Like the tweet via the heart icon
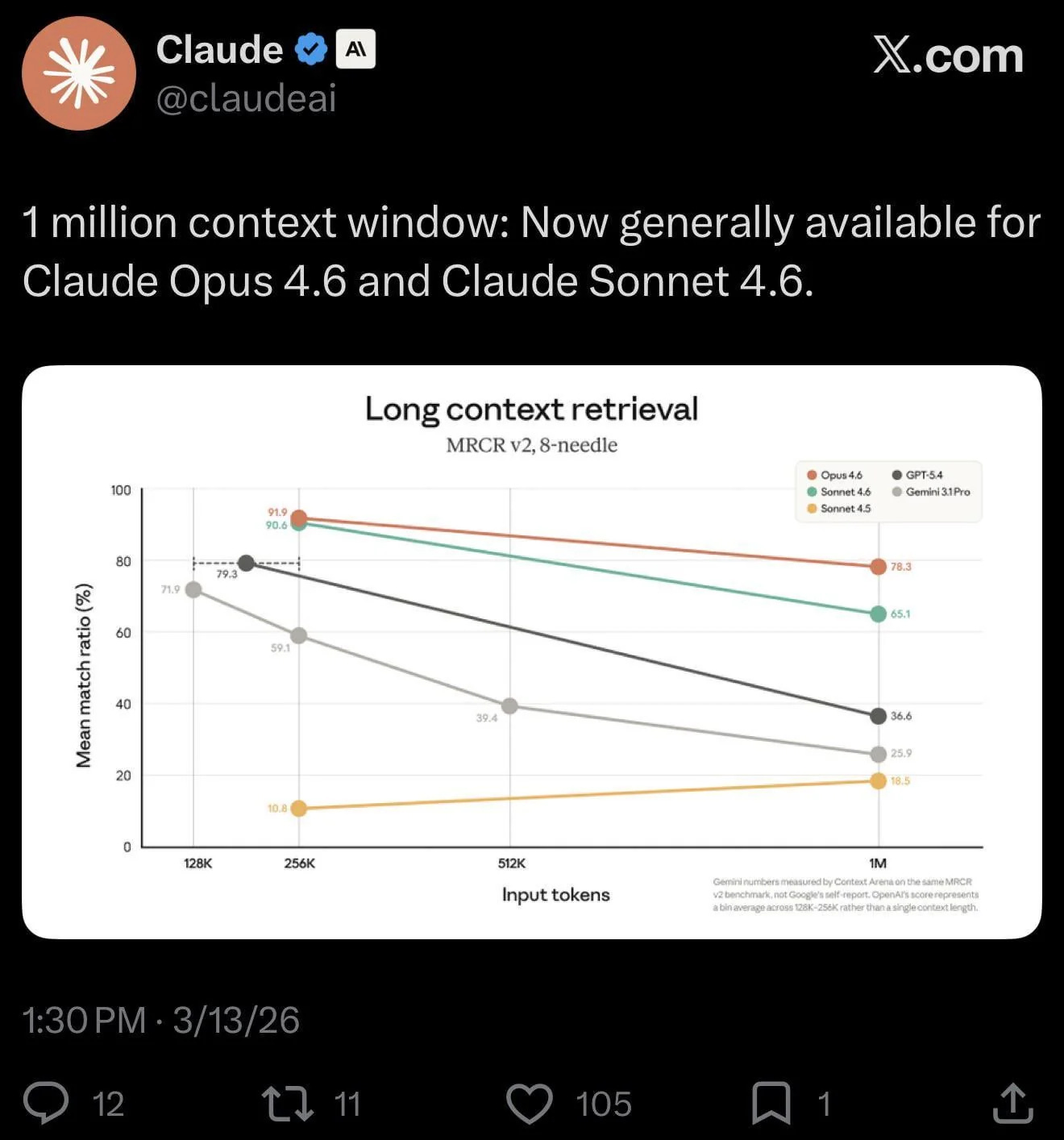1064x1140 pixels. tap(532, 1102)
